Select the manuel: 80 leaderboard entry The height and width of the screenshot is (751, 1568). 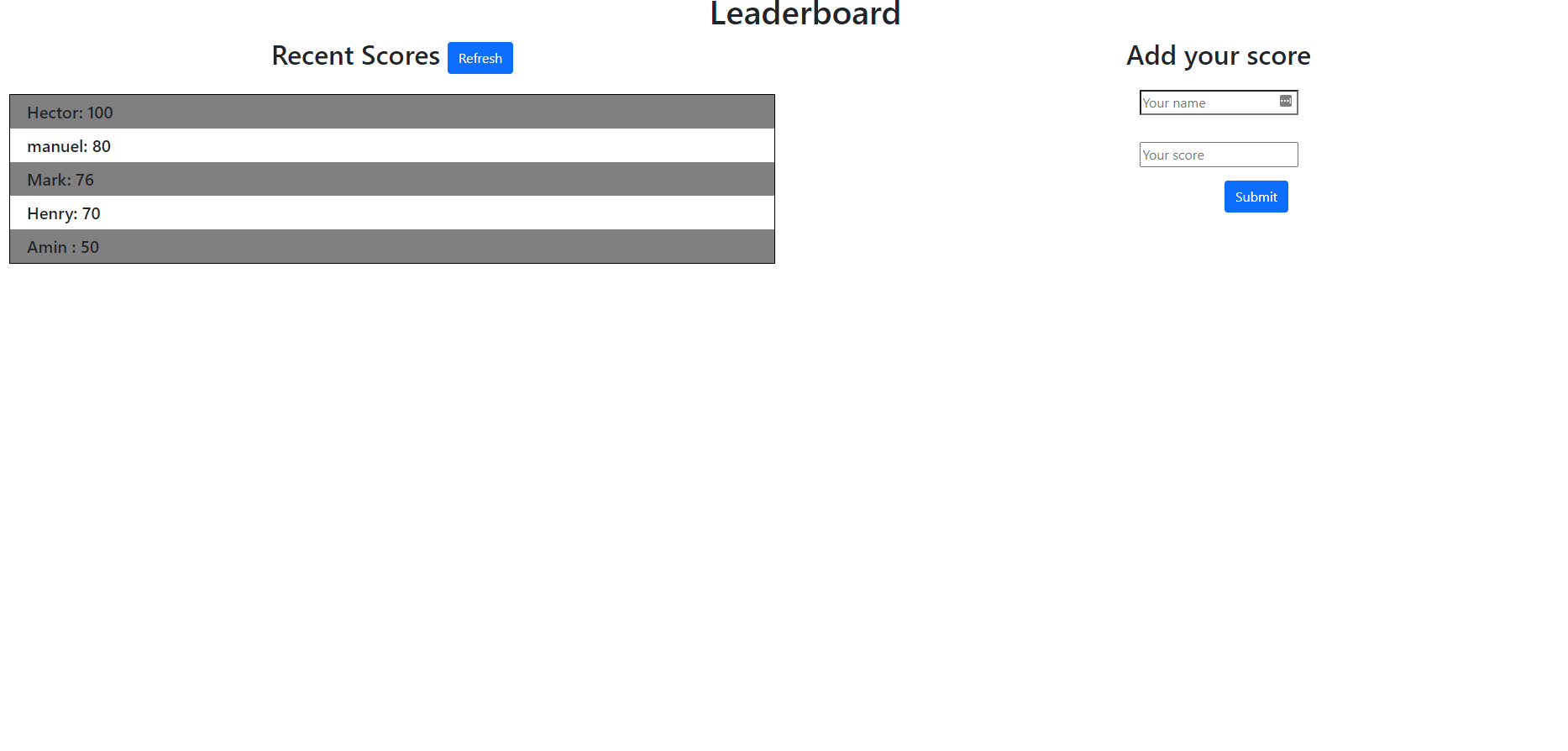pos(391,145)
